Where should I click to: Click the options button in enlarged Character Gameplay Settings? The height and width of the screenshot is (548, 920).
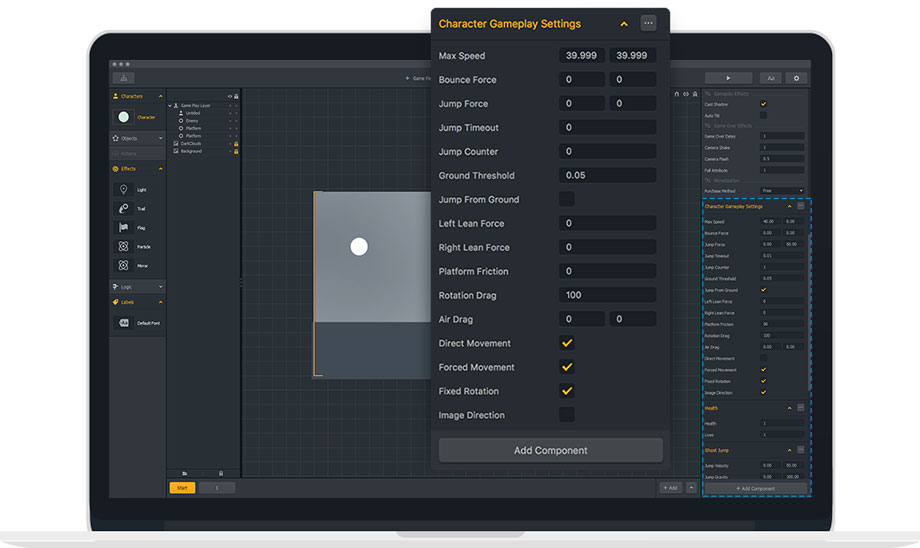(648, 23)
